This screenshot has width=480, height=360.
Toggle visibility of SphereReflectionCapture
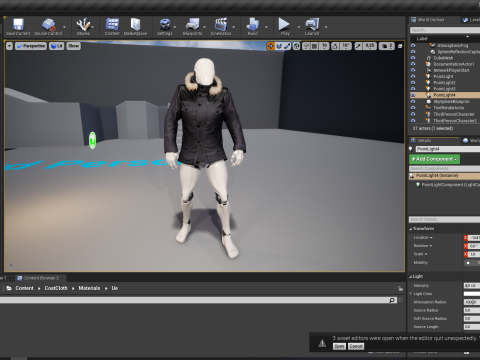pyautogui.click(x=413, y=52)
